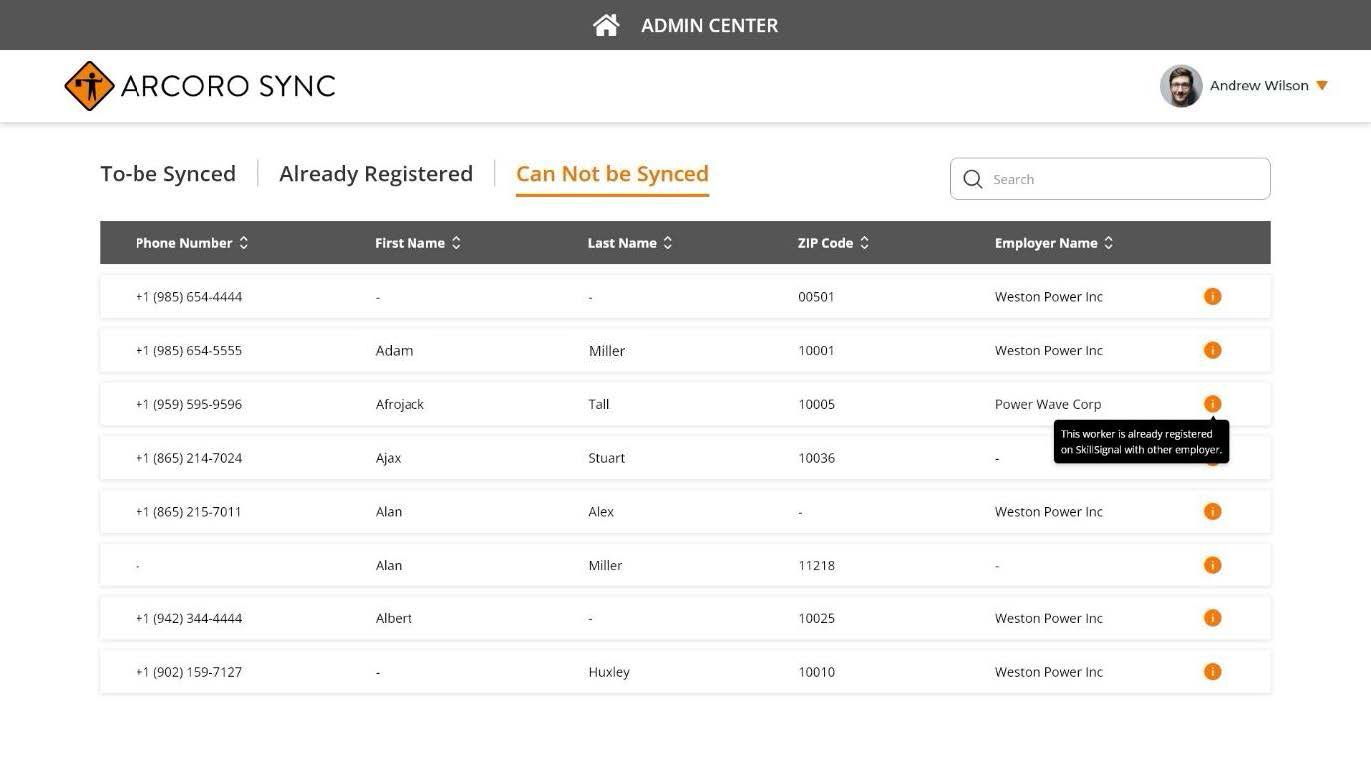Select phone number +1 (985) 654-5555
1371x772 pixels.
(189, 351)
